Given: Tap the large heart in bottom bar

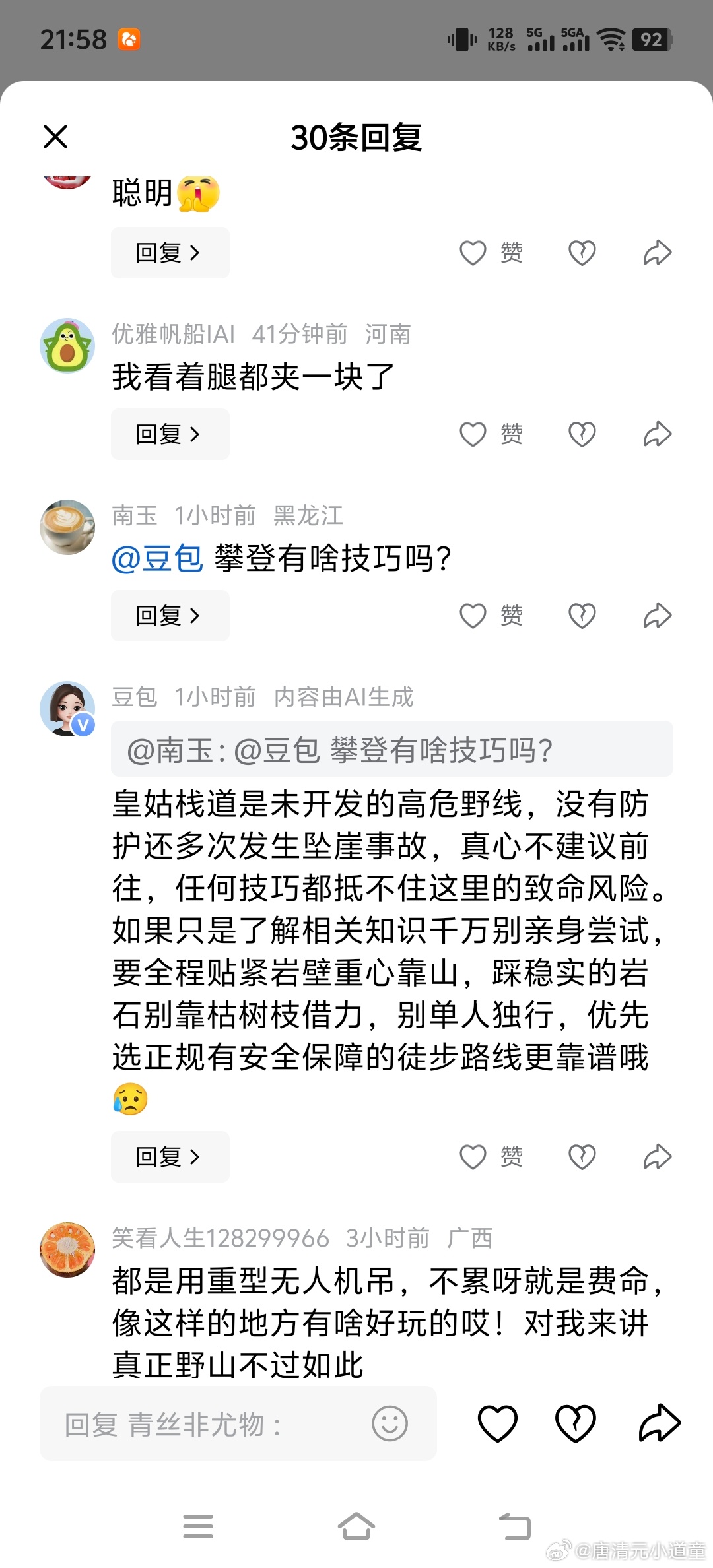Looking at the screenshot, I should click(x=497, y=1423).
